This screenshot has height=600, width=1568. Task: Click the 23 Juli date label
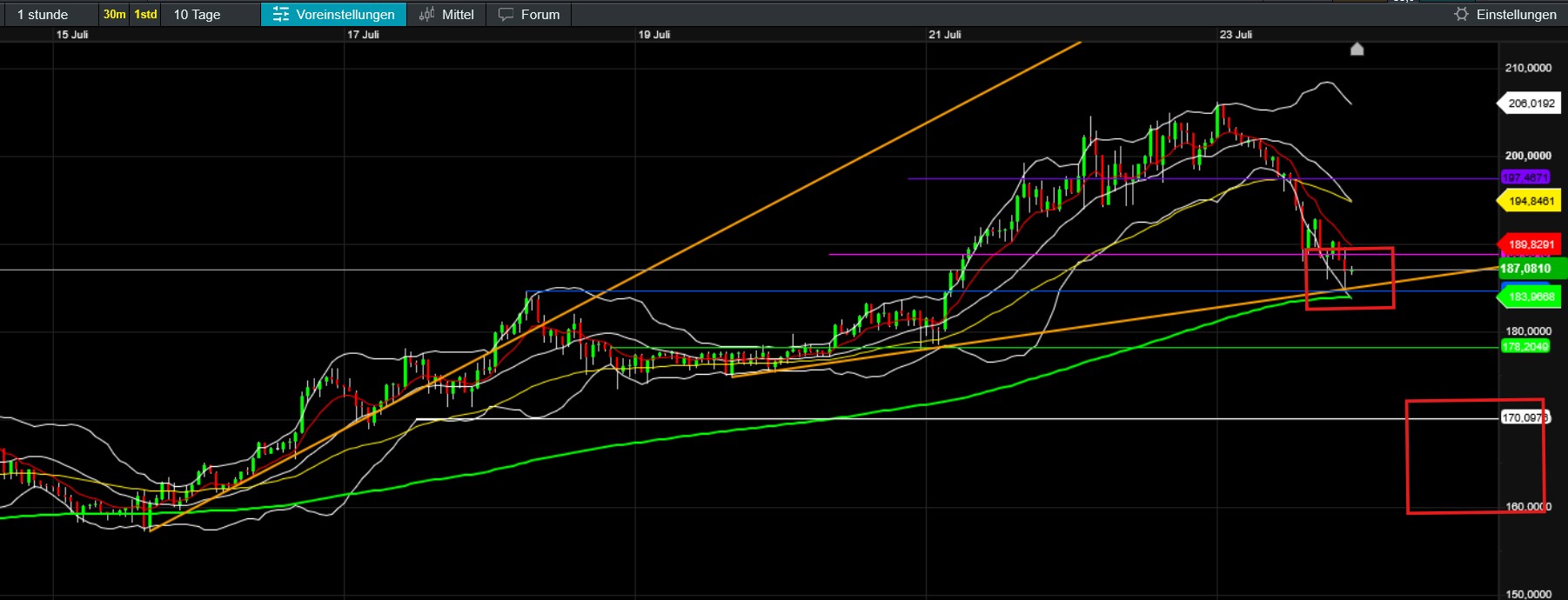point(1236,35)
